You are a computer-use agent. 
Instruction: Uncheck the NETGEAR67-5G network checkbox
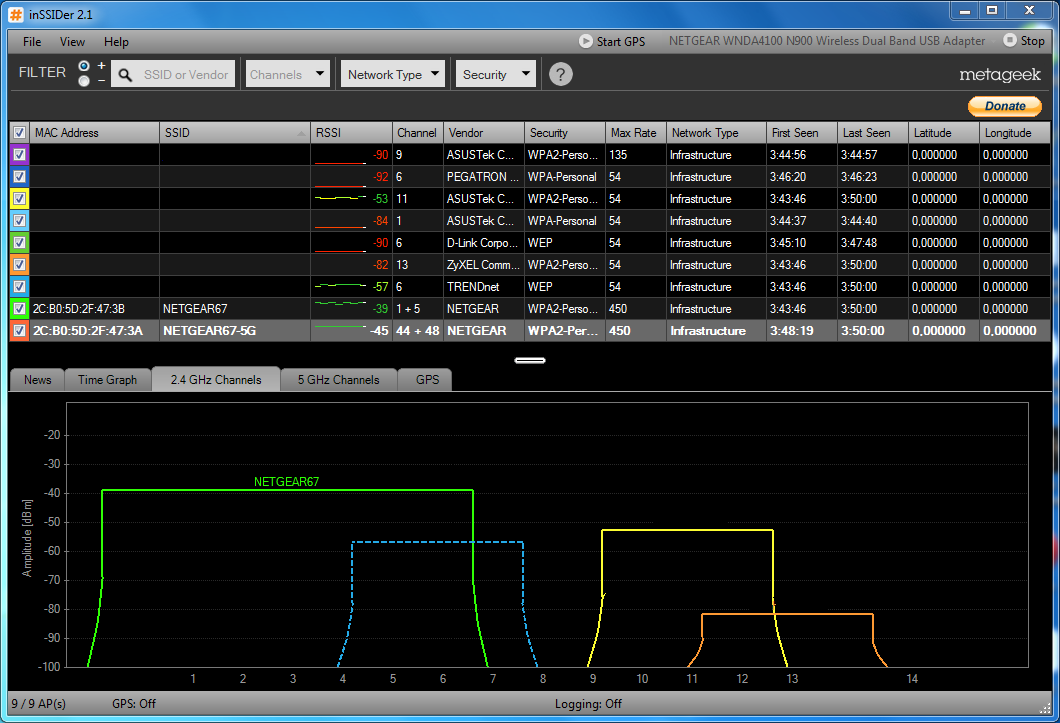(x=20, y=331)
